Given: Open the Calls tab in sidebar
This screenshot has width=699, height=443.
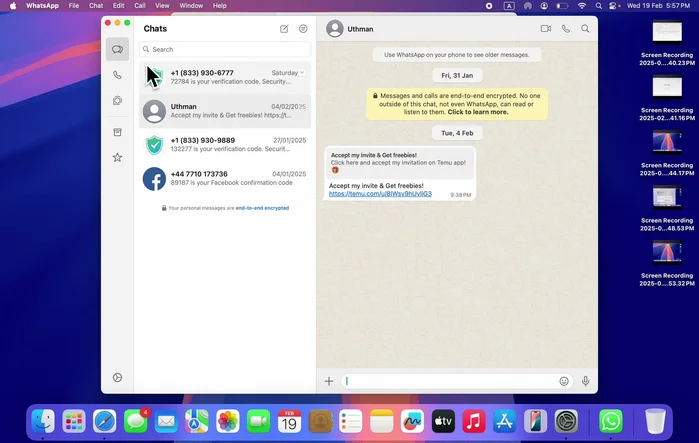Looking at the screenshot, I should 118,75.
